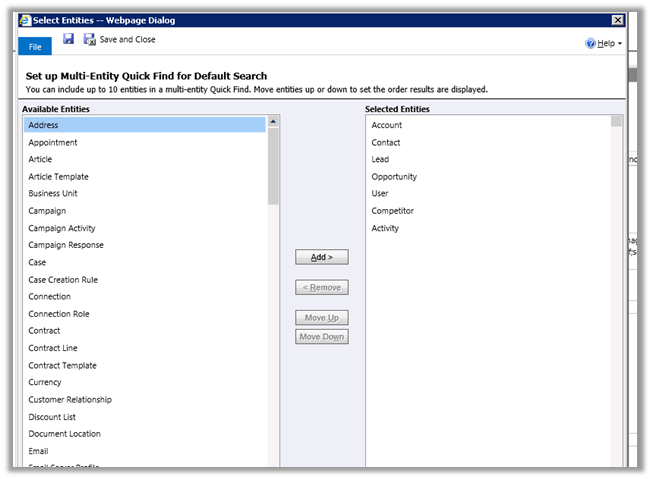Open the File menu tab
Image resolution: width=650 pixels, height=479 pixels.
pyautogui.click(x=34, y=46)
